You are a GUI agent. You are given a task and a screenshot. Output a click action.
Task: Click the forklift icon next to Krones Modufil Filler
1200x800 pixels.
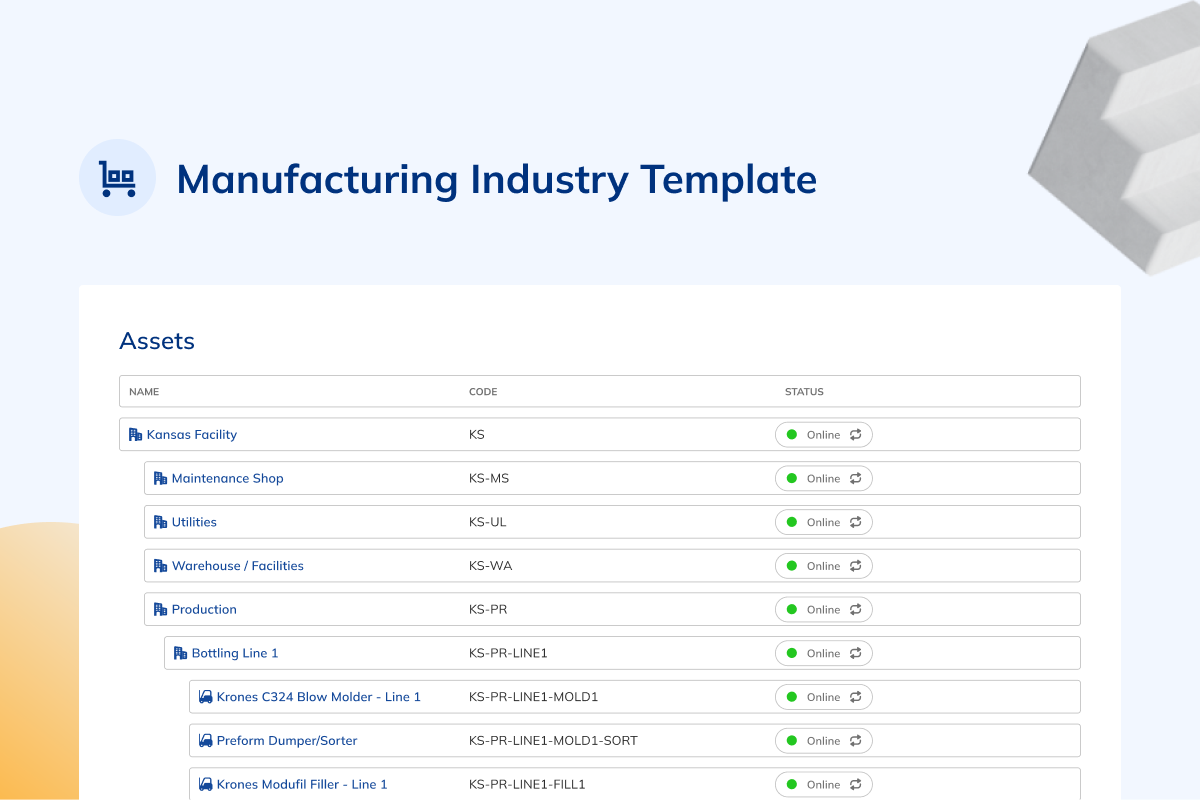click(x=205, y=784)
